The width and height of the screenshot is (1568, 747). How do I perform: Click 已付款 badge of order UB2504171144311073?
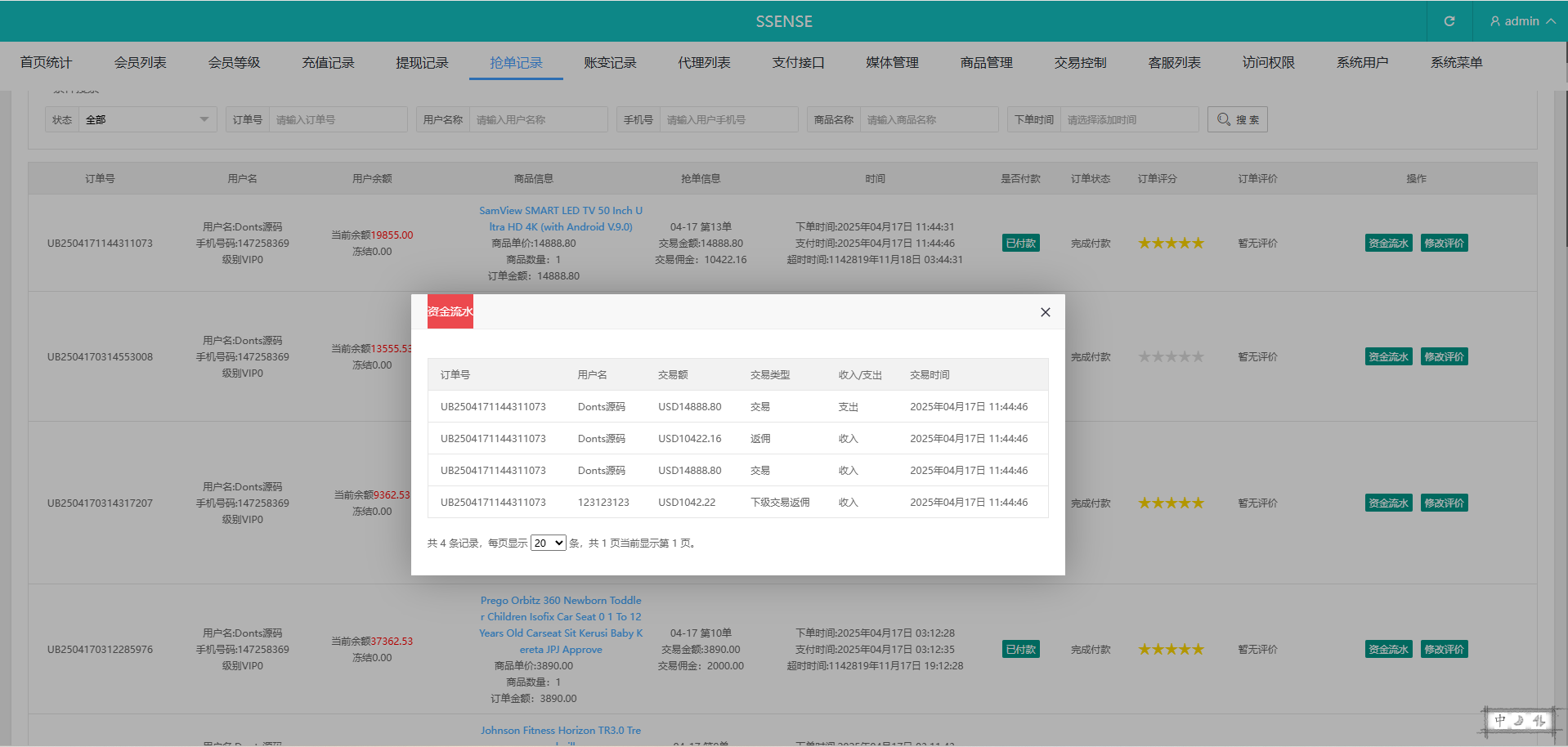tap(1020, 243)
